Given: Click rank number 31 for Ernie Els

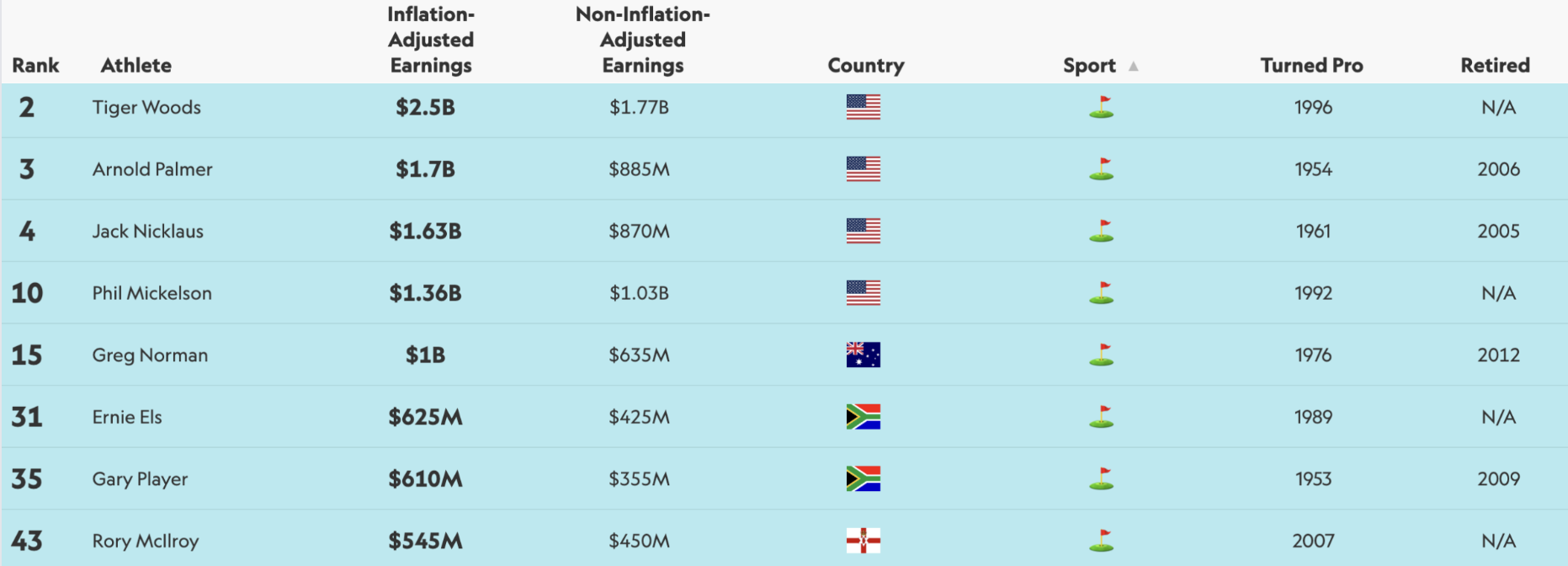Looking at the screenshot, I should (x=27, y=417).
